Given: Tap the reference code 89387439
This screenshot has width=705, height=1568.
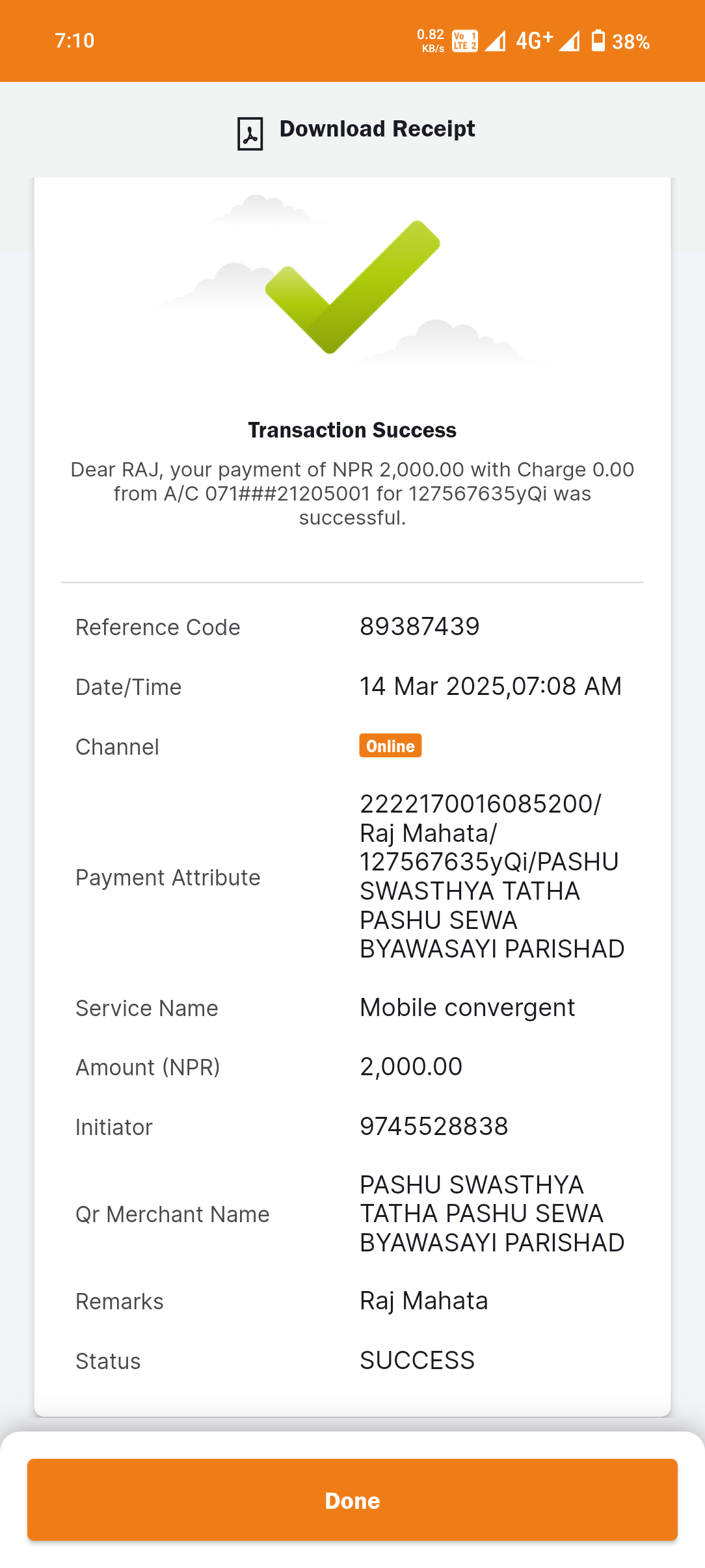Looking at the screenshot, I should click(x=419, y=627).
